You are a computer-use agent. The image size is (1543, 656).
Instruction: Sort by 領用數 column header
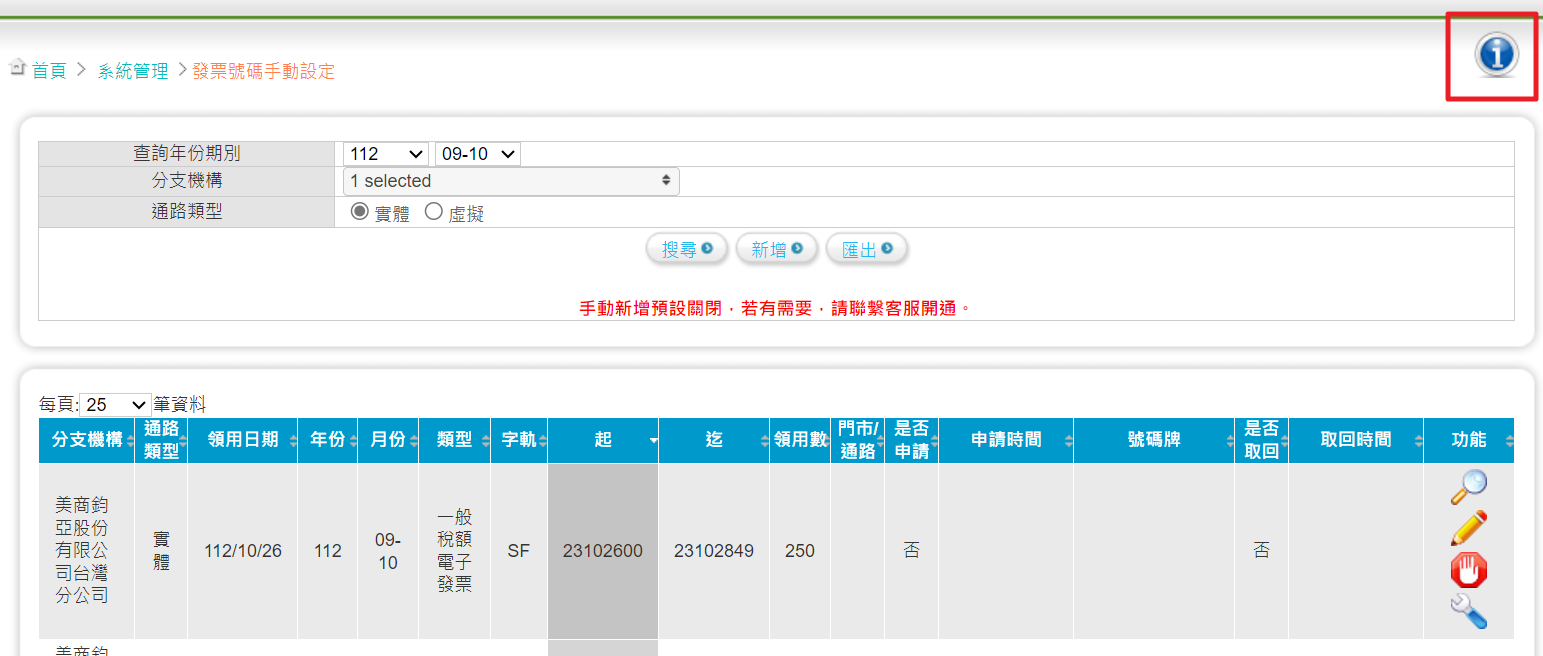click(x=800, y=440)
